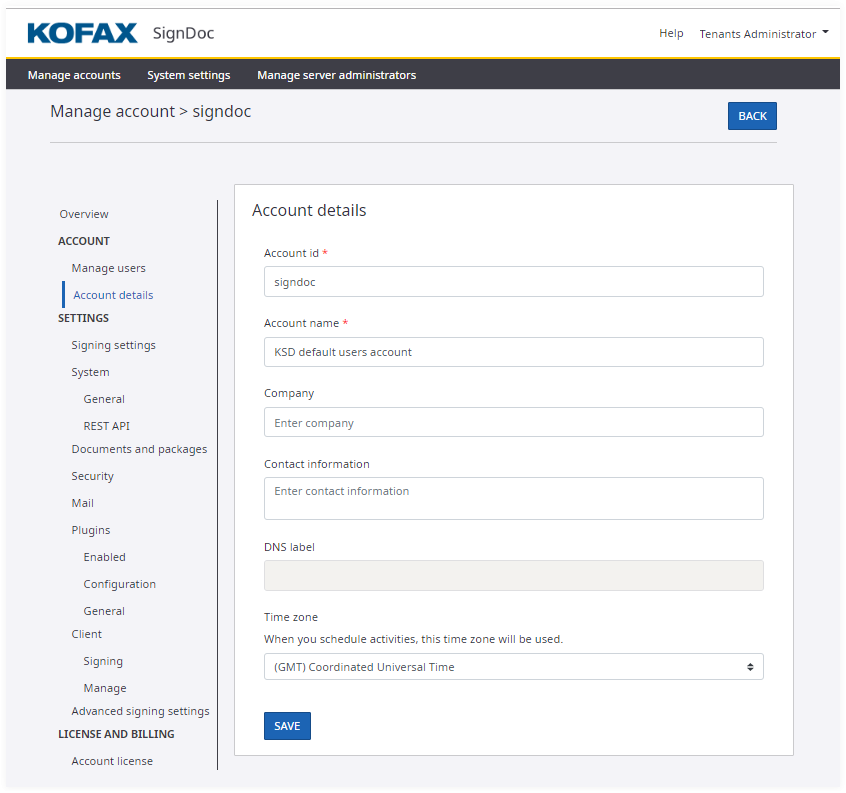Select Documents and packages
The height and width of the screenshot is (793, 846).
(x=139, y=449)
